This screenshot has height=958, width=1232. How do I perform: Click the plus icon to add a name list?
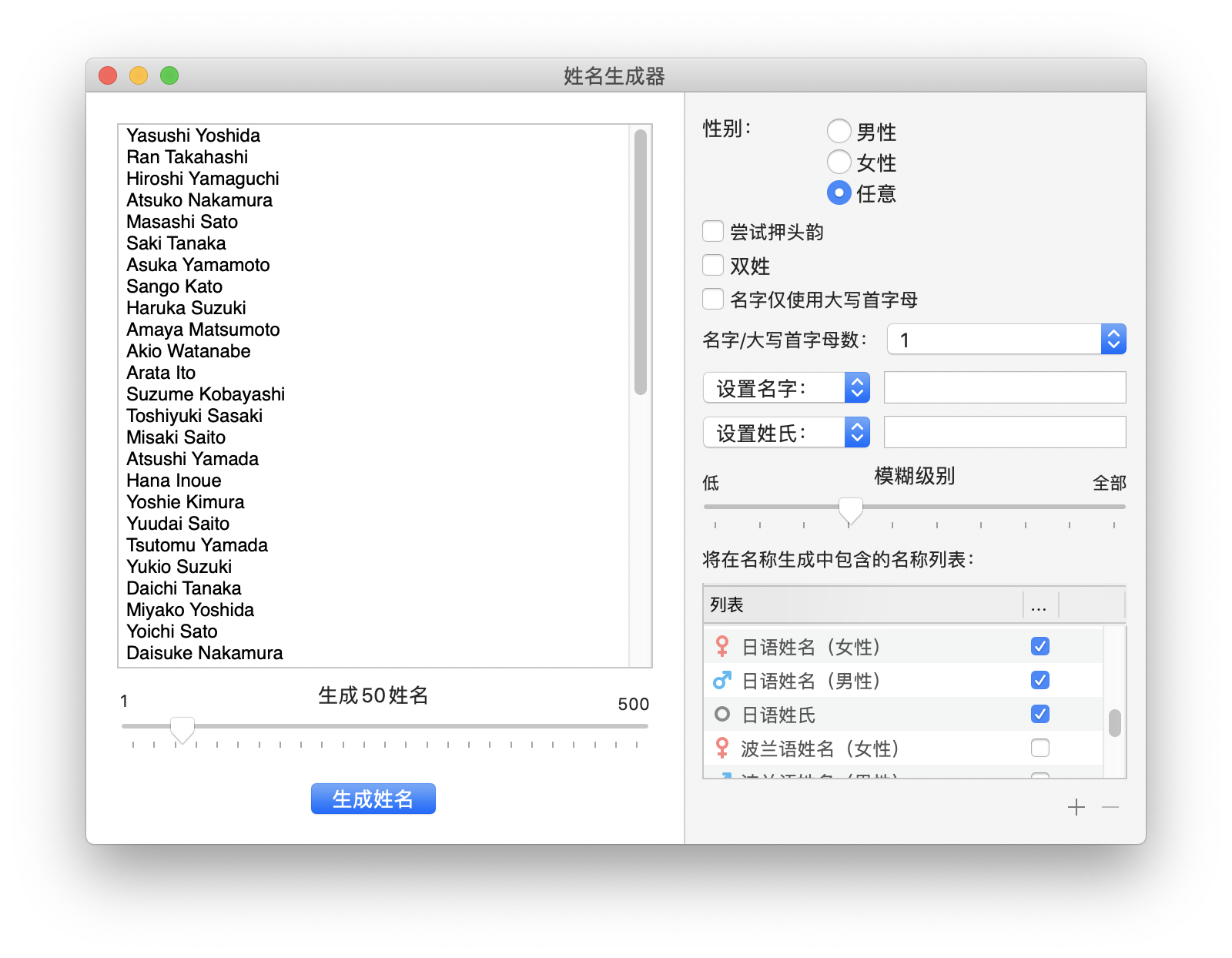click(1076, 807)
